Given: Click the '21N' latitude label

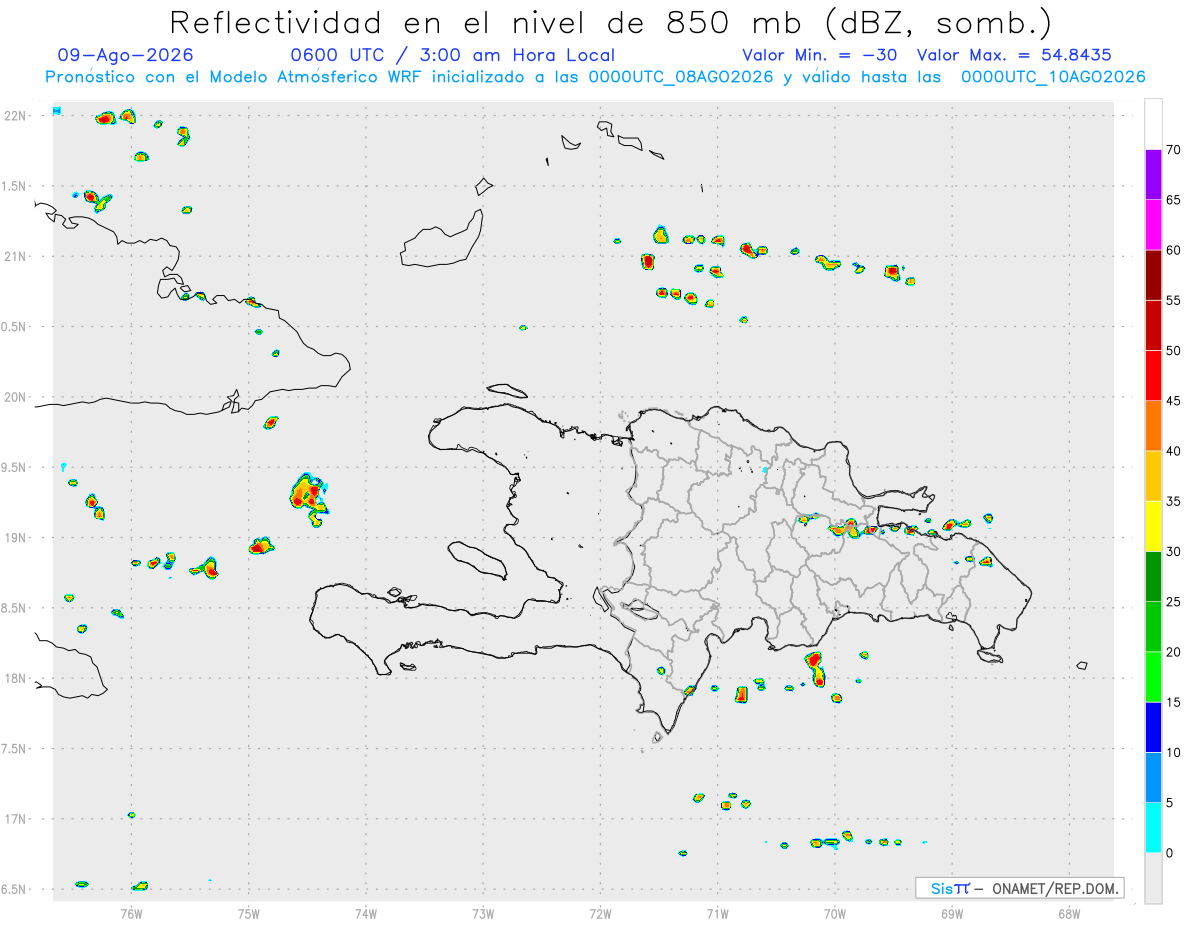Looking at the screenshot, I should pyautogui.click(x=15, y=256).
